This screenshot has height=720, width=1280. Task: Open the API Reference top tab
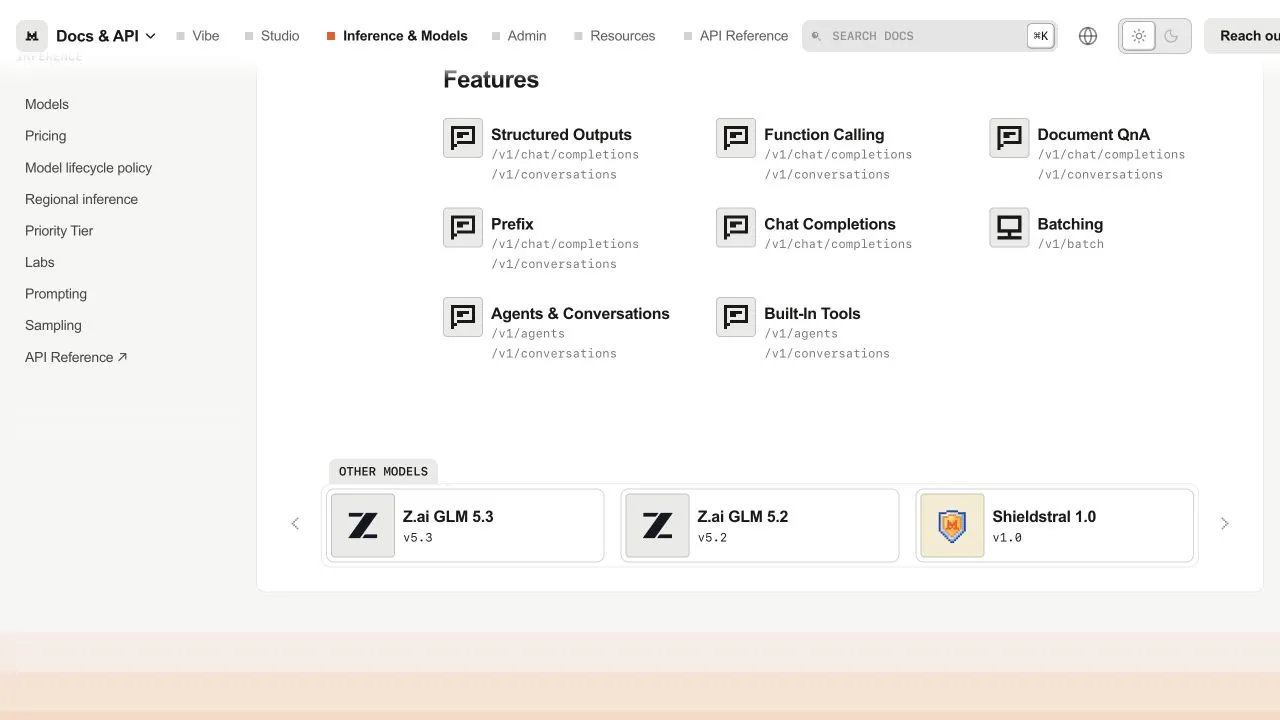tap(736, 36)
